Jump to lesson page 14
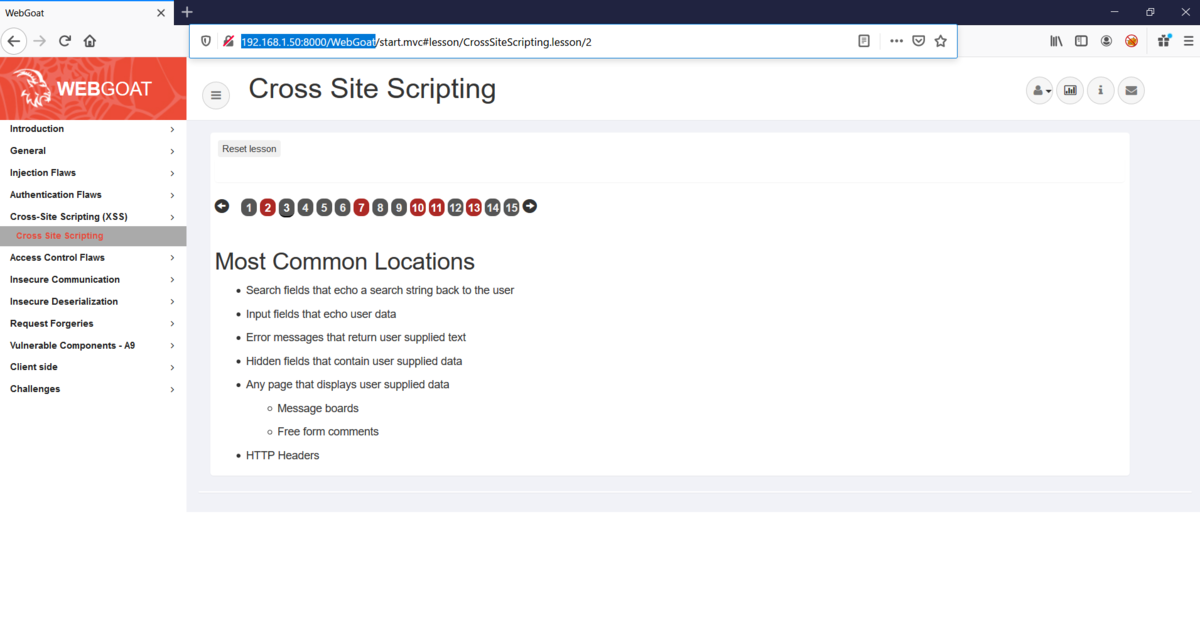This screenshot has width=1200, height=644. [492, 208]
